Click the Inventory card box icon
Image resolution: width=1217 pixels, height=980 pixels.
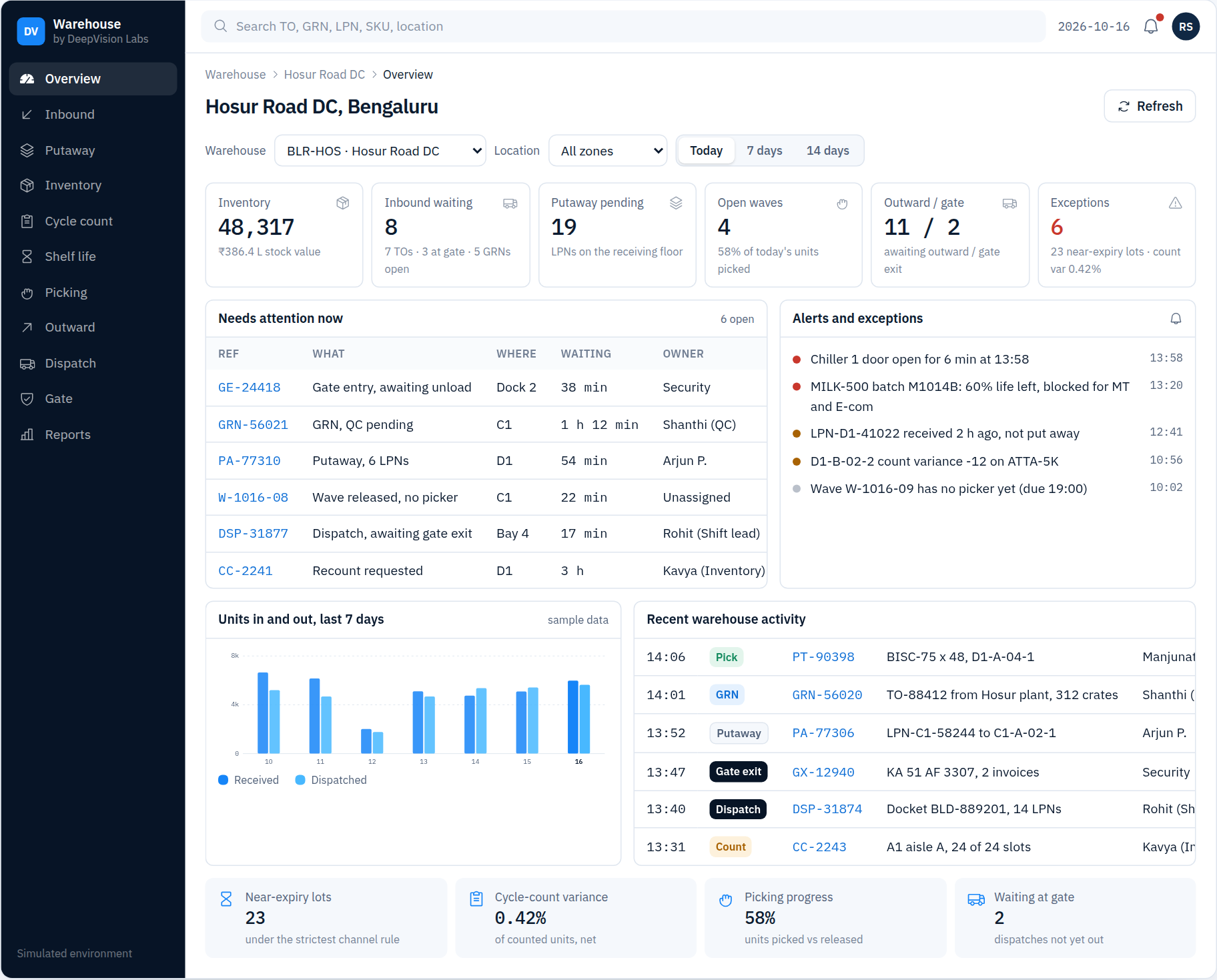point(343,203)
